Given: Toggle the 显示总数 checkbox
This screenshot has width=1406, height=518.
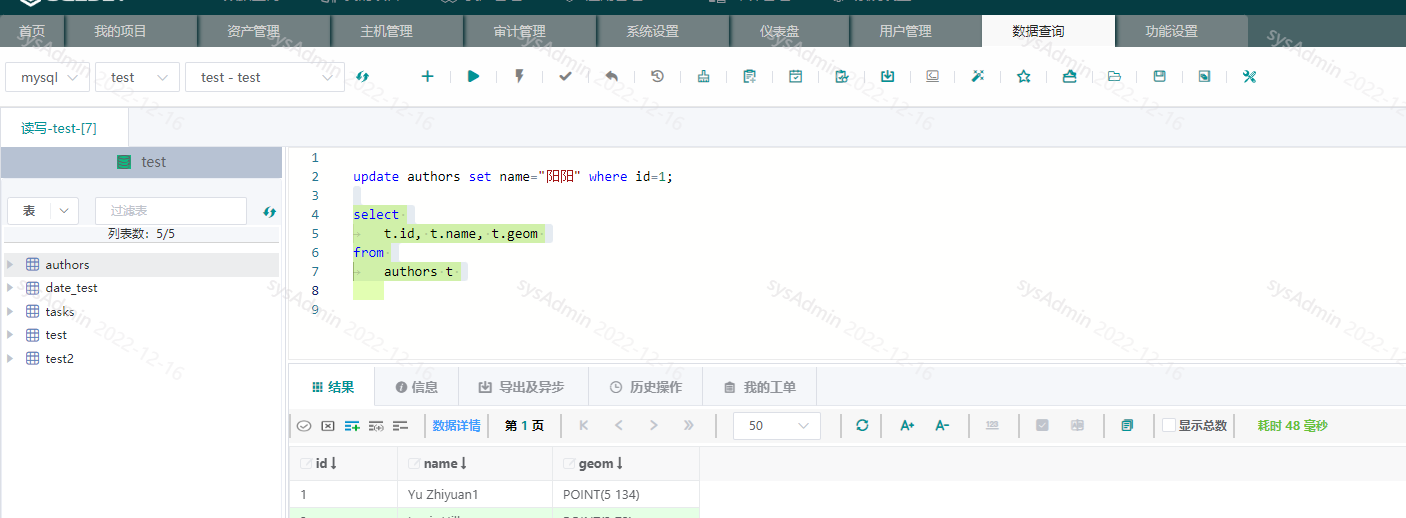Looking at the screenshot, I should click(x=1169, y=425).
